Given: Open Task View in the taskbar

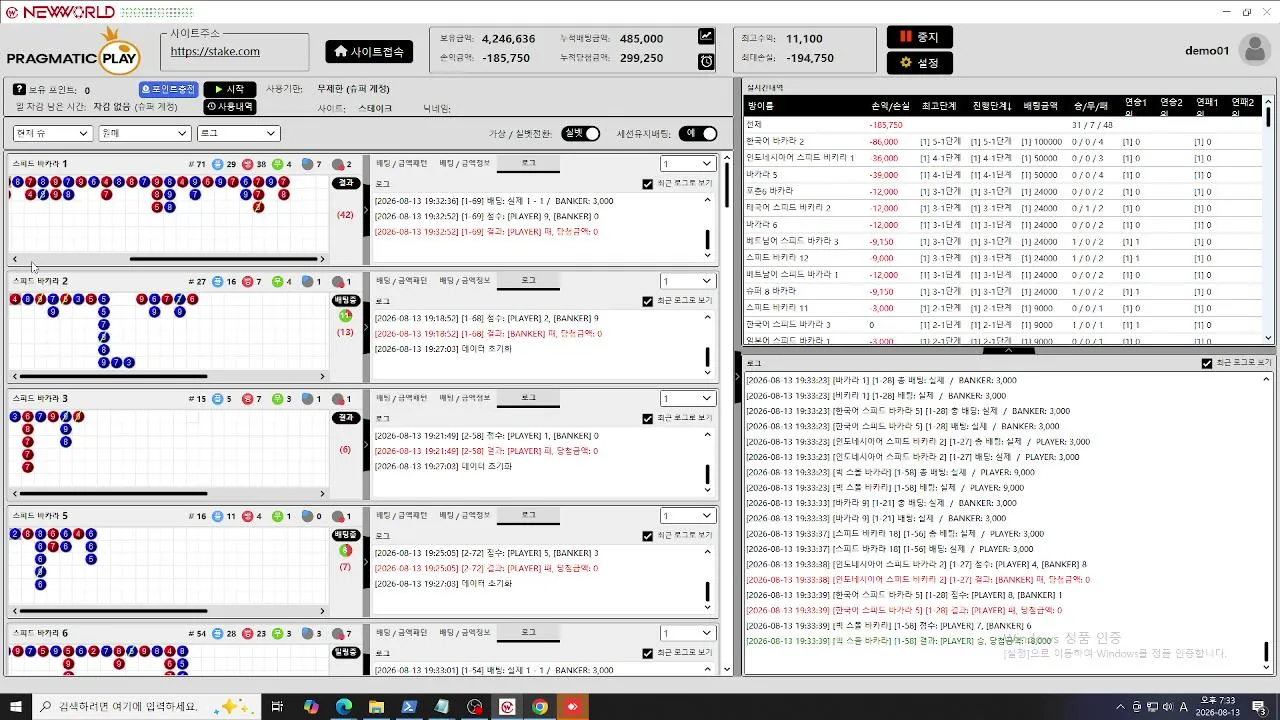Looking at the screenshot, I should pyautogui.click(x=277, y=707).
